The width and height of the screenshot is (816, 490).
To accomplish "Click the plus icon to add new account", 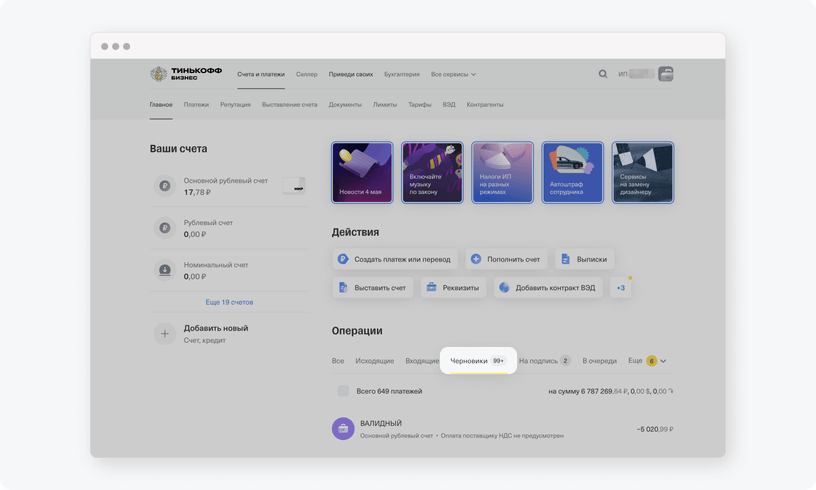I will coord(164,334).
